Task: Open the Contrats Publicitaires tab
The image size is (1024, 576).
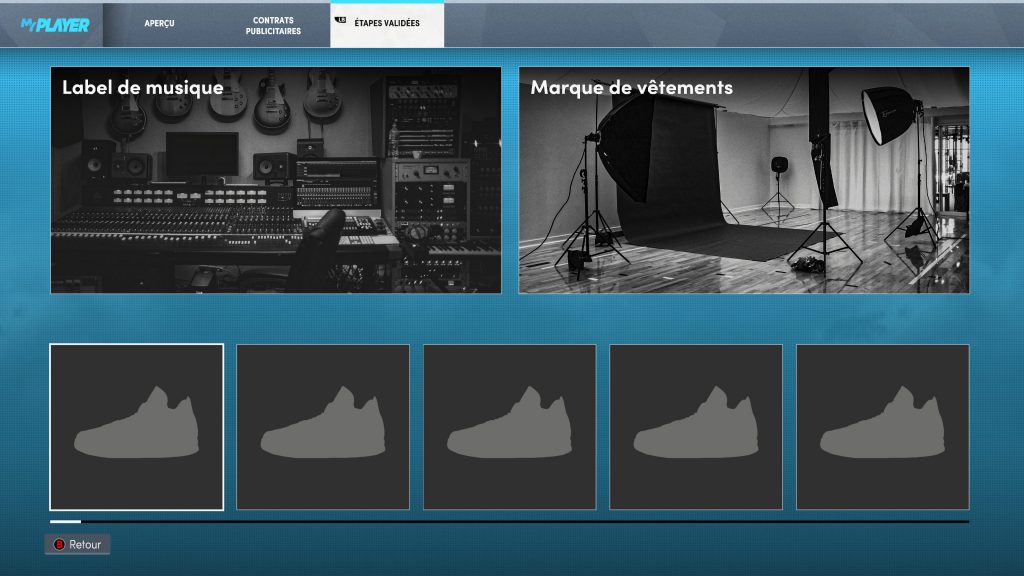Action: click(273, 25)
